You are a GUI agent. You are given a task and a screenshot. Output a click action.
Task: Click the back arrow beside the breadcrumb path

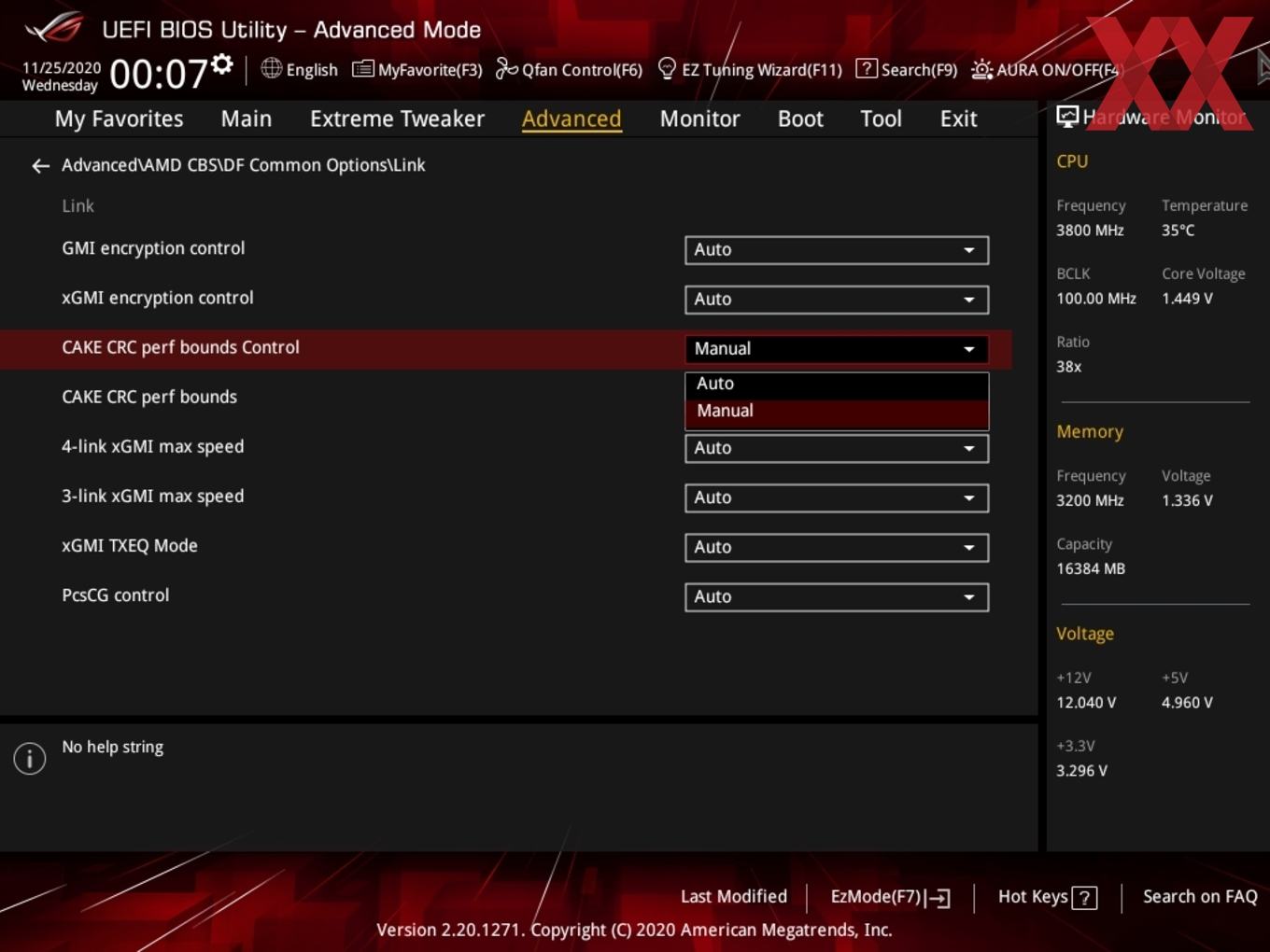coord(40,166)
